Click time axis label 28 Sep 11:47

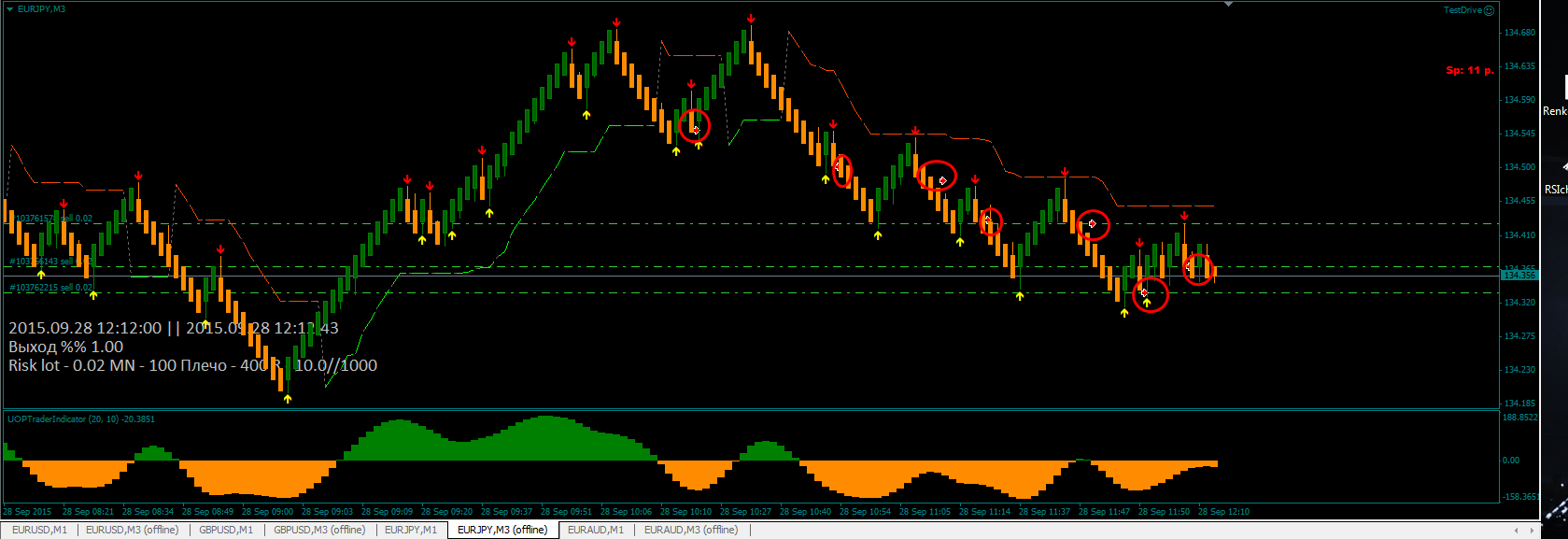pos(1104,512)
